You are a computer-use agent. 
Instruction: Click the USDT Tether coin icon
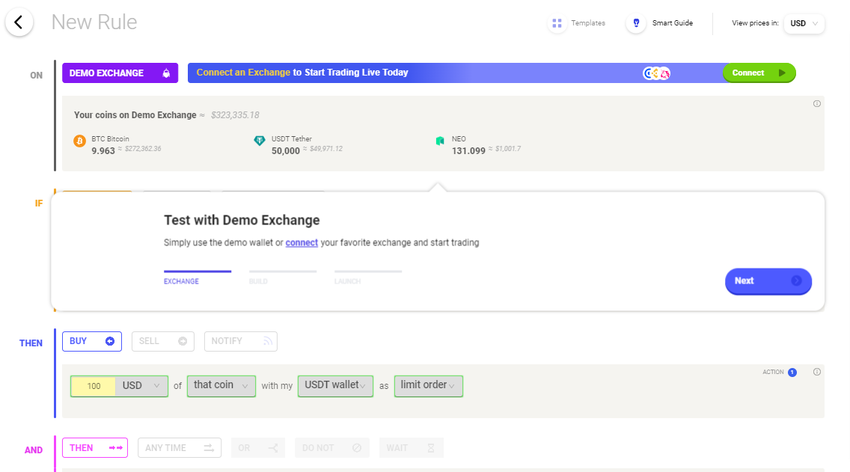[260, 142]
